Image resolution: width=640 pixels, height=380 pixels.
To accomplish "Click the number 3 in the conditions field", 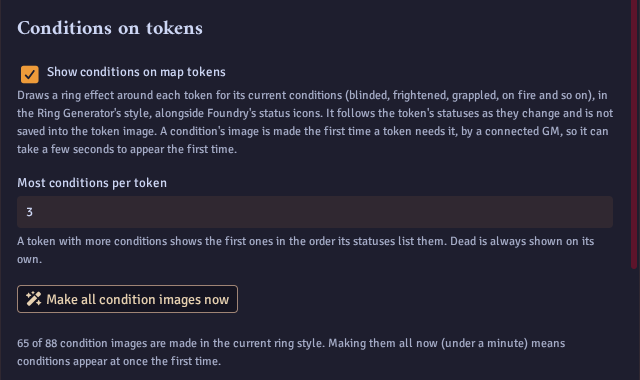I will pyautogui.click(x=29, y=212).
